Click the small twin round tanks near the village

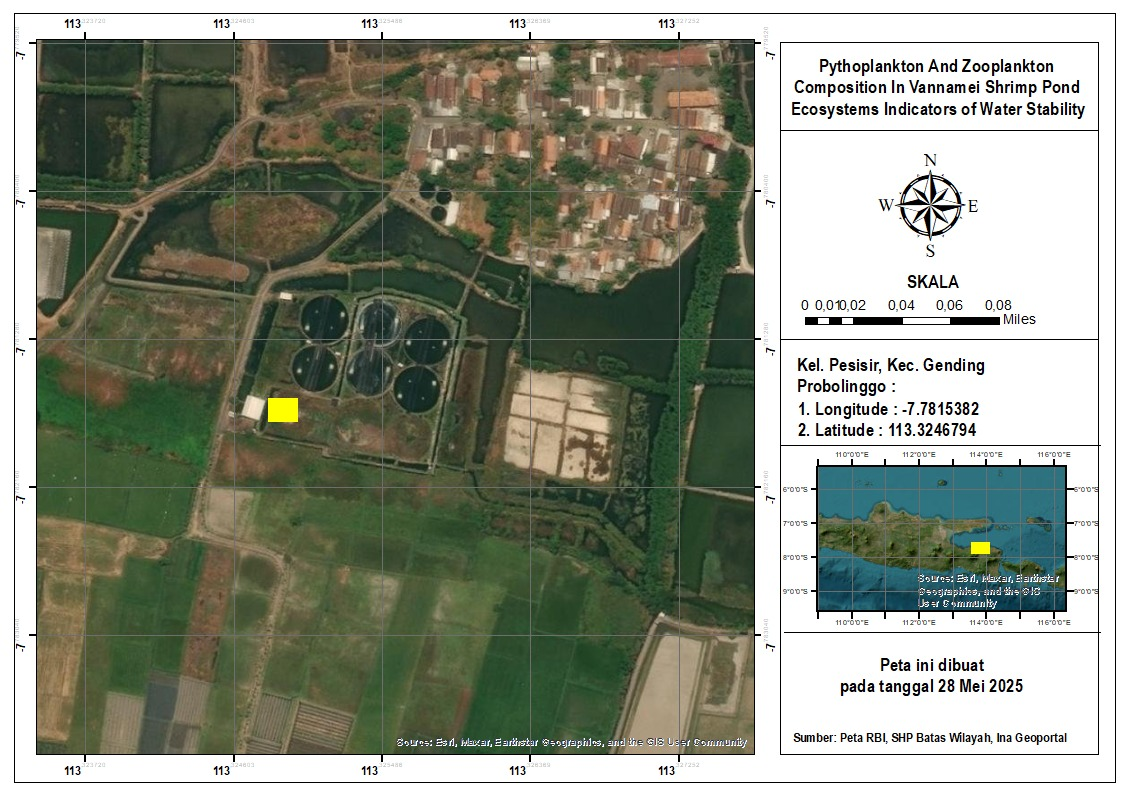pos(439,203)
